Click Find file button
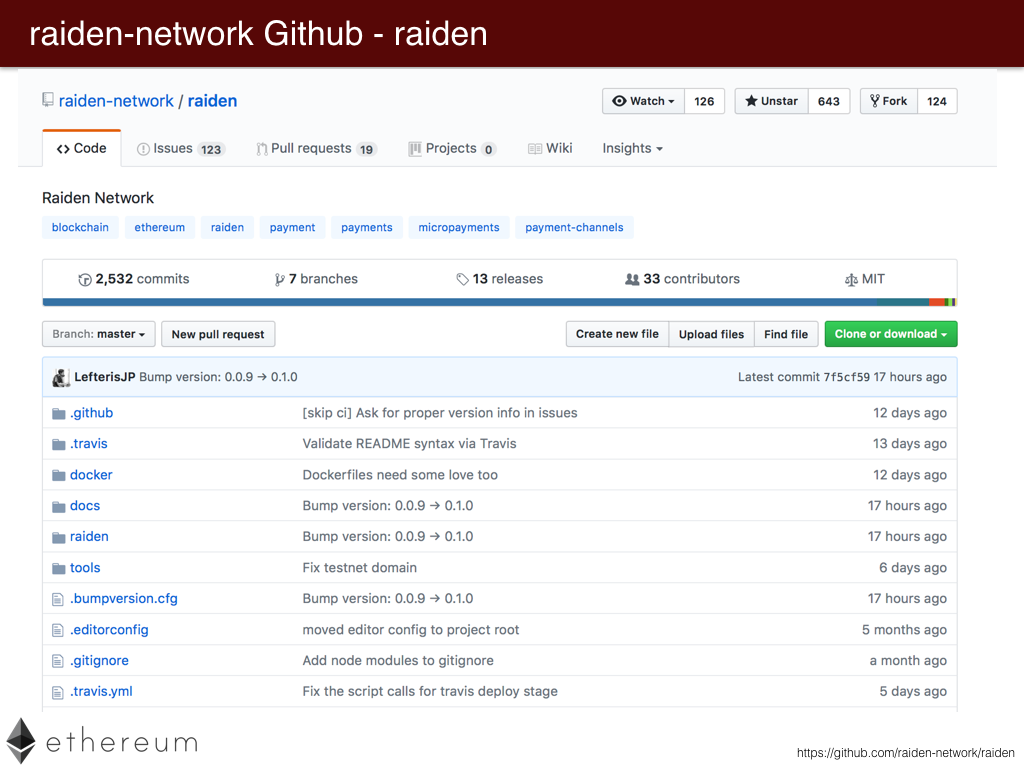1024x768 pixels. [x=786, y=334]
